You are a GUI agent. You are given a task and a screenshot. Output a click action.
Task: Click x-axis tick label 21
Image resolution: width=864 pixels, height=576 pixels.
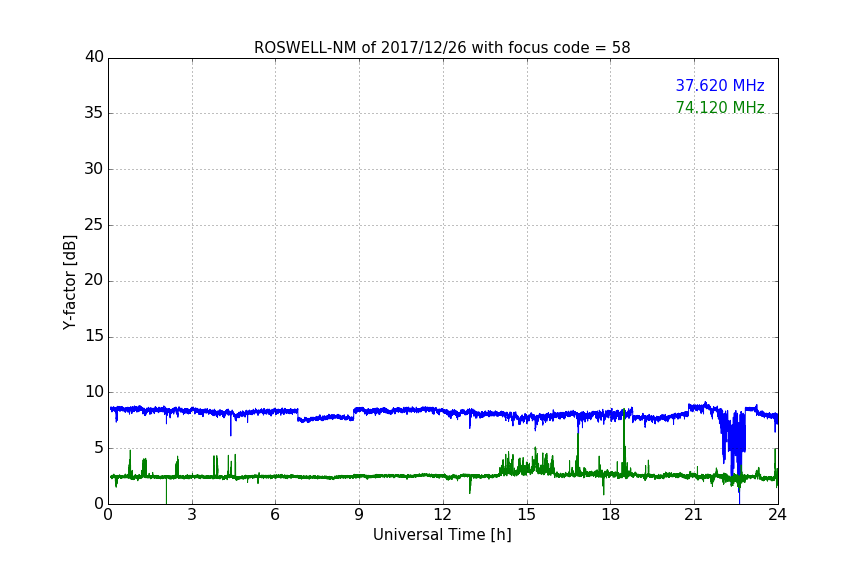pyautogui.click(x=694, y=515)
